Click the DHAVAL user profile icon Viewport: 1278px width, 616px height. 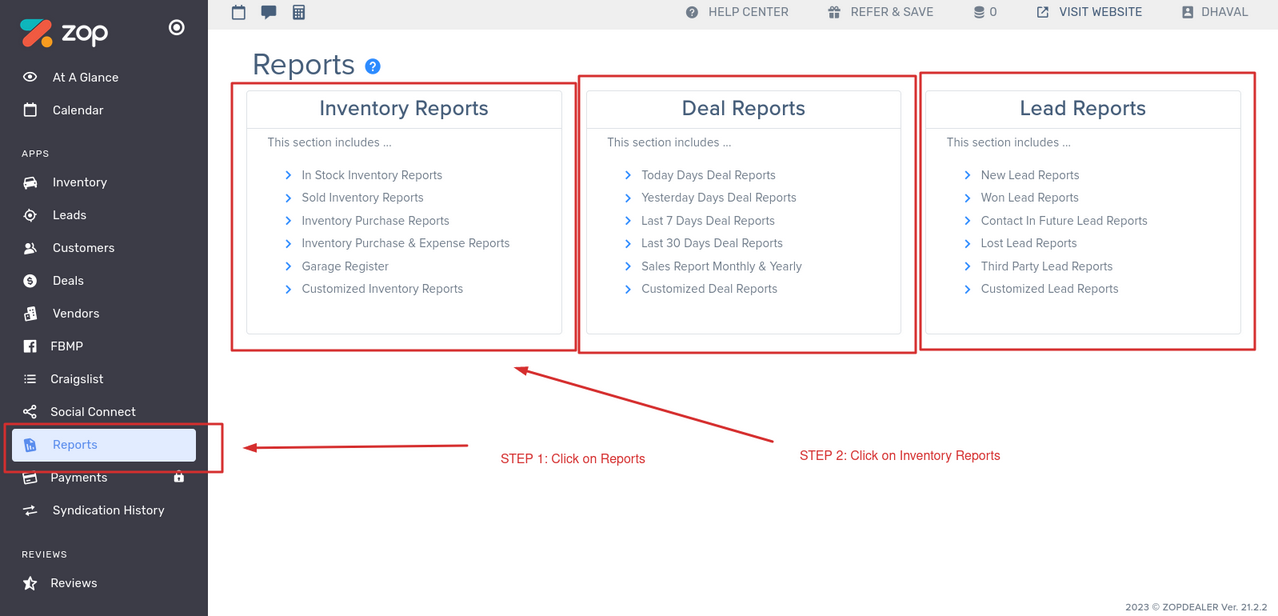point(1188,12)
